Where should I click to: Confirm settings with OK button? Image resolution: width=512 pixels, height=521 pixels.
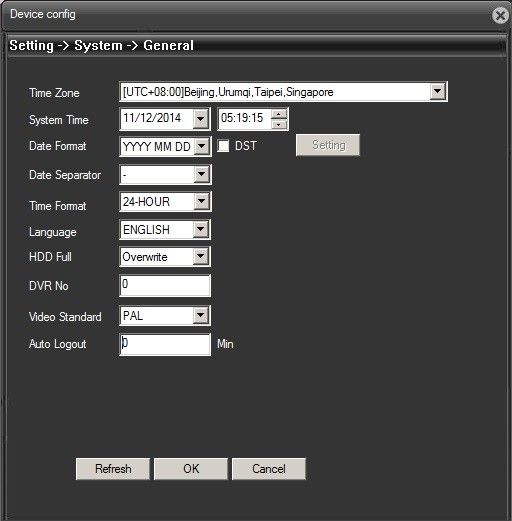click(191, 469)
